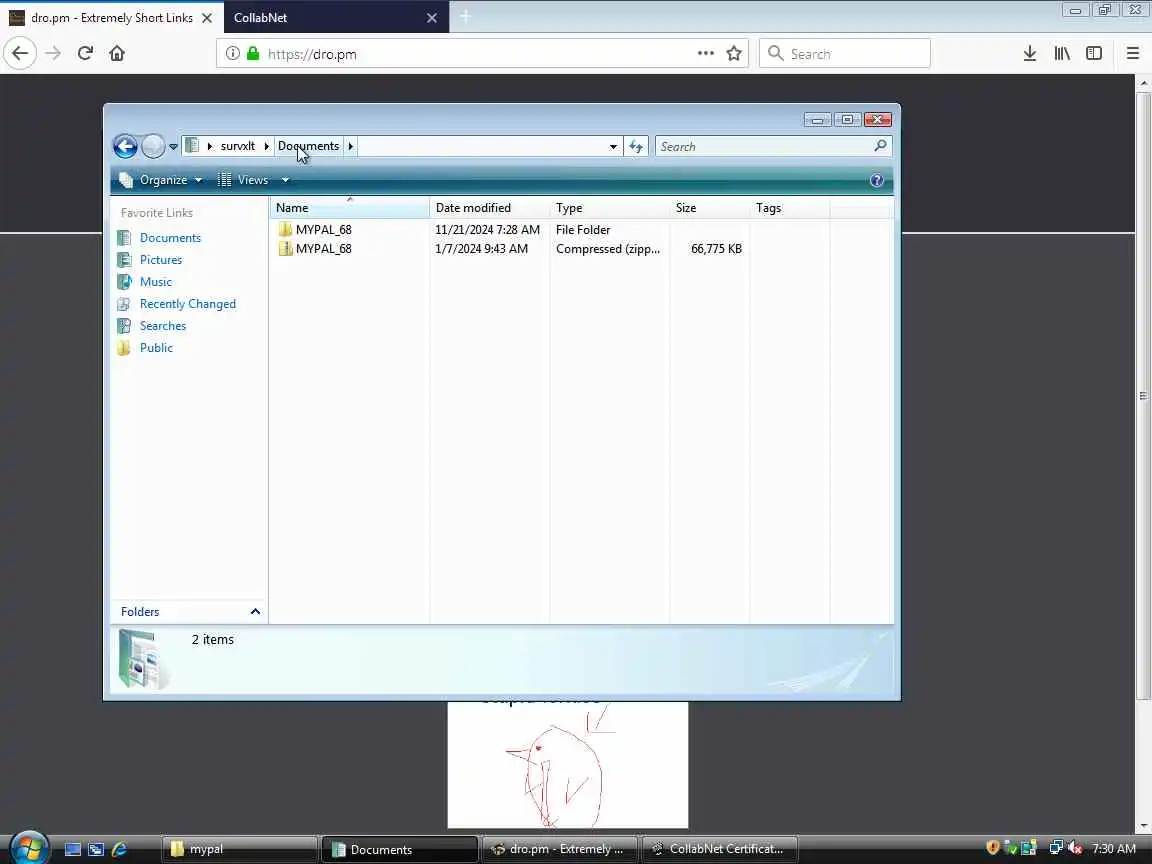Click the Explorer forward arrow button

153,146
